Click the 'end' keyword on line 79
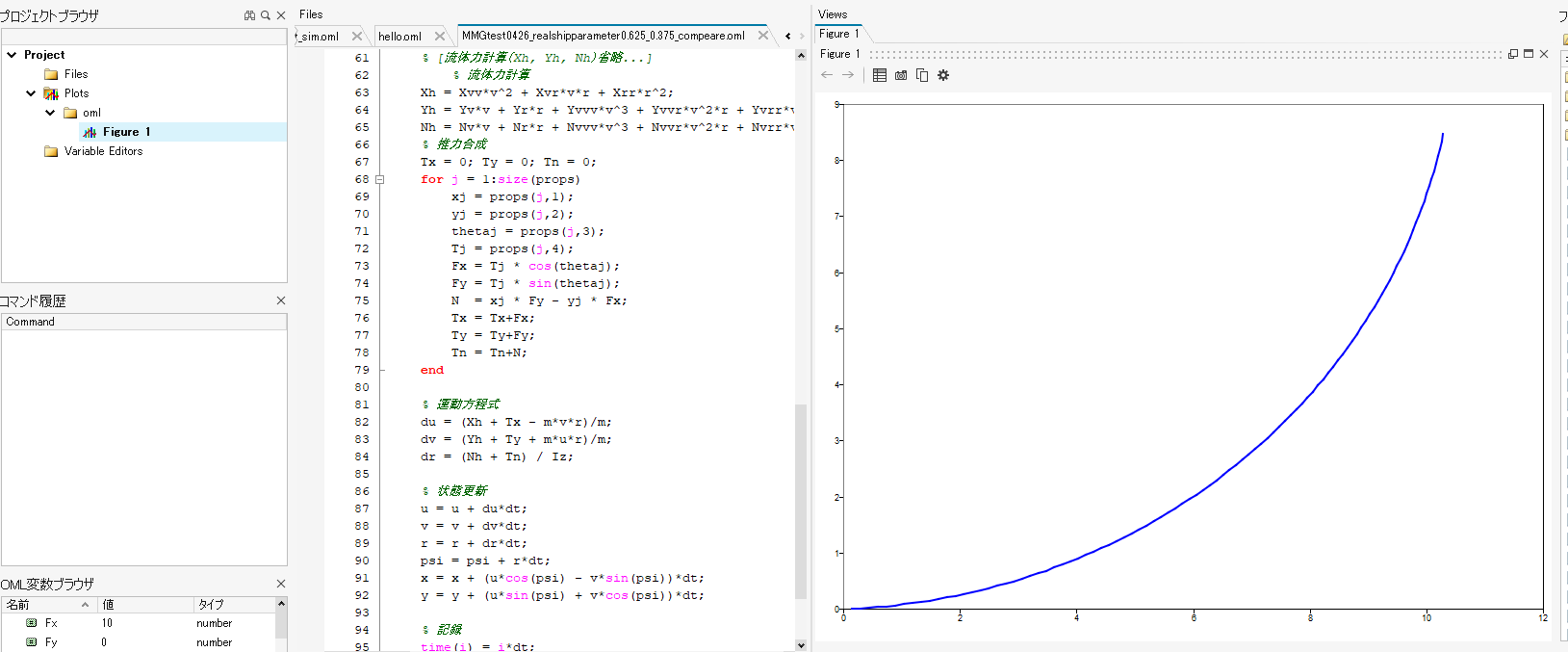 pos(432,370)
